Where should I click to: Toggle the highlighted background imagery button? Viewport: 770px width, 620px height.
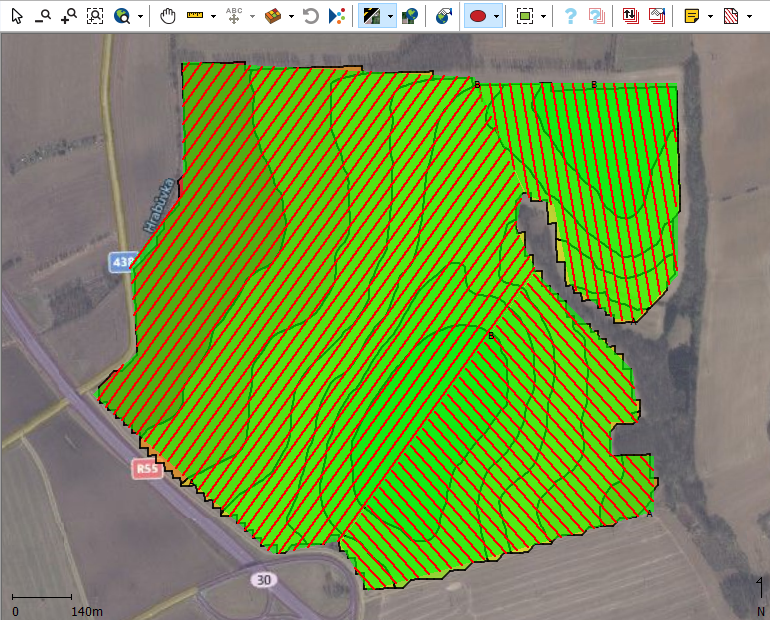coord(372,16)
